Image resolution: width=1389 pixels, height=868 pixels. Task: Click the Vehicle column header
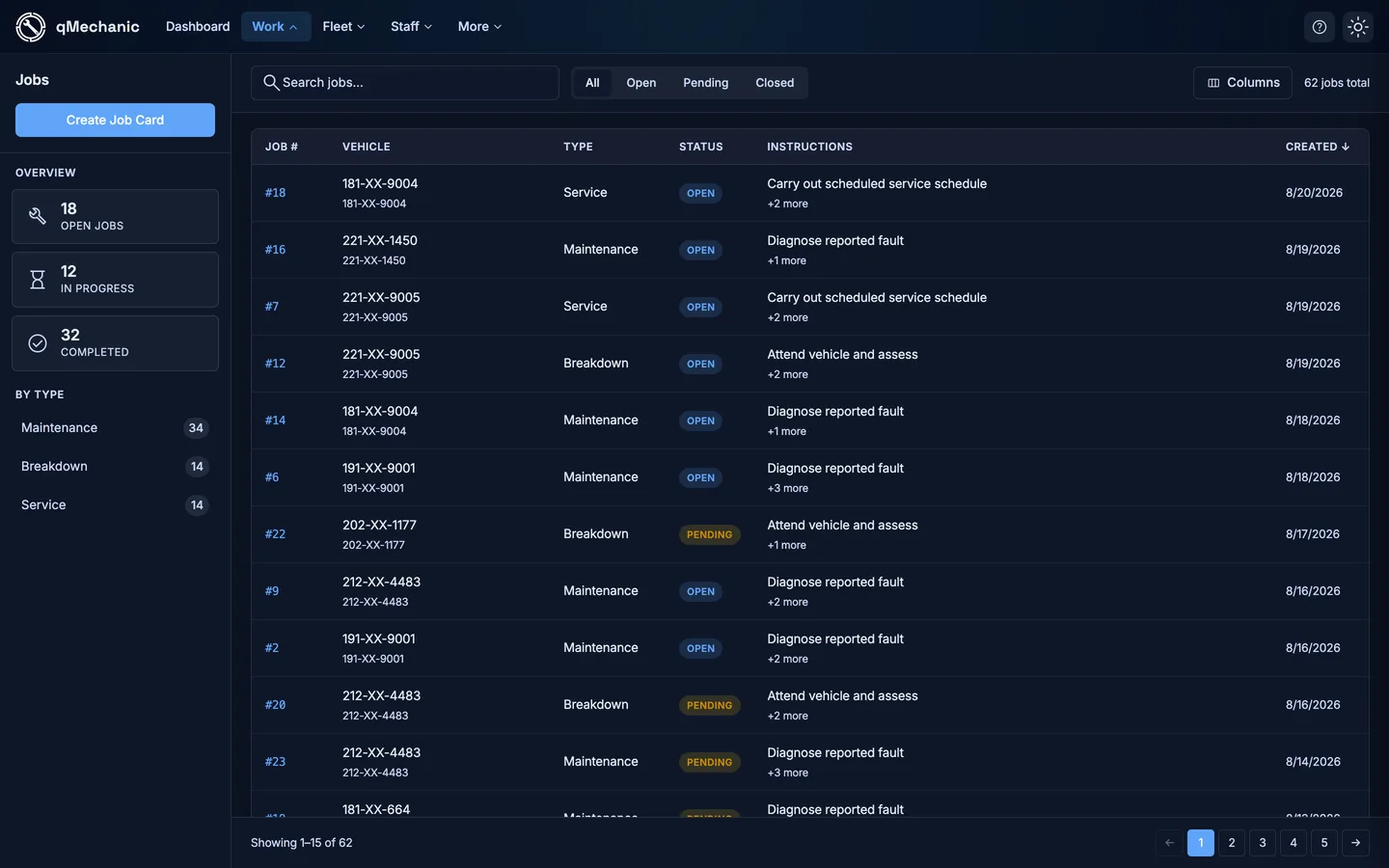(x=367, y=147)
